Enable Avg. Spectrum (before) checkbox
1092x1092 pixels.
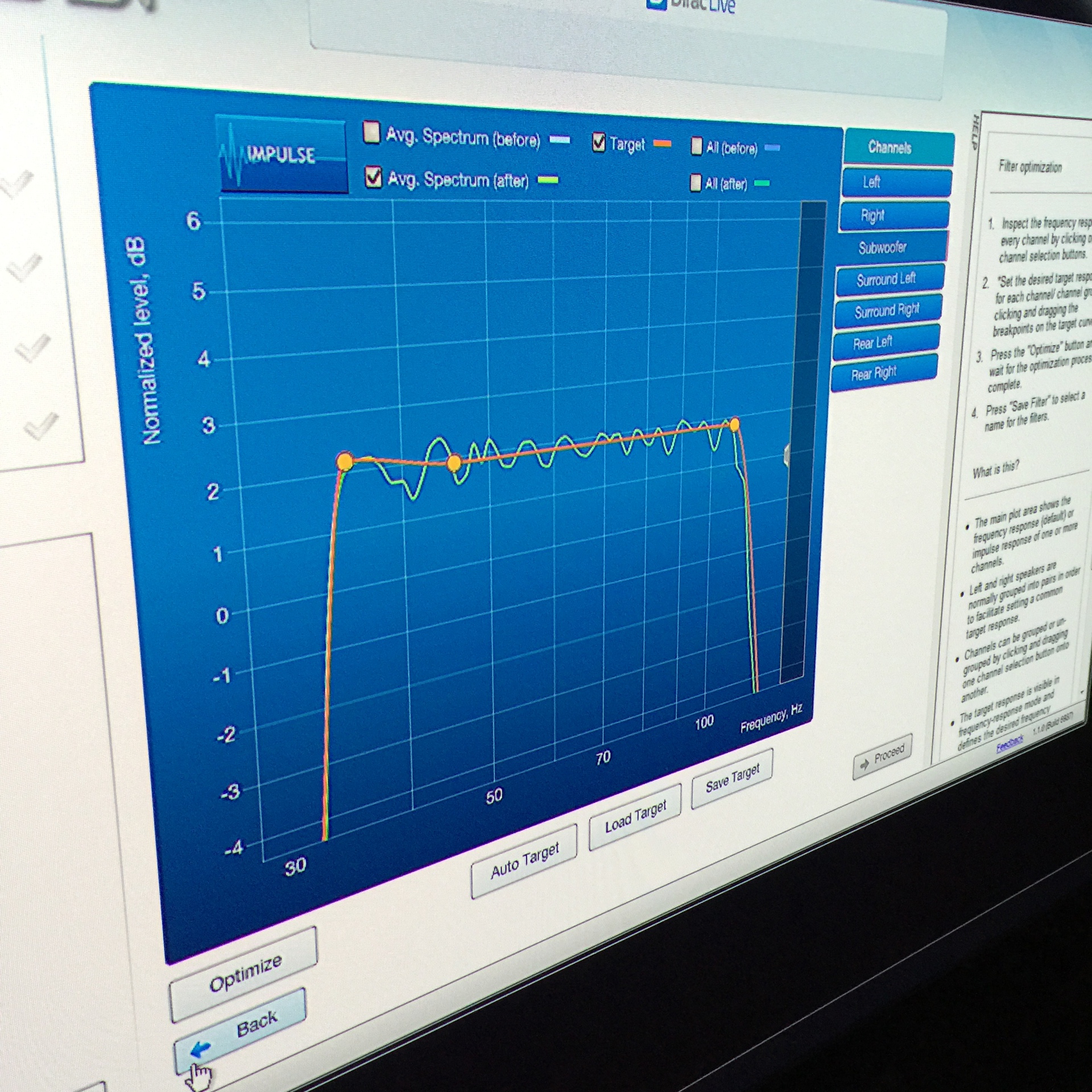371,132
